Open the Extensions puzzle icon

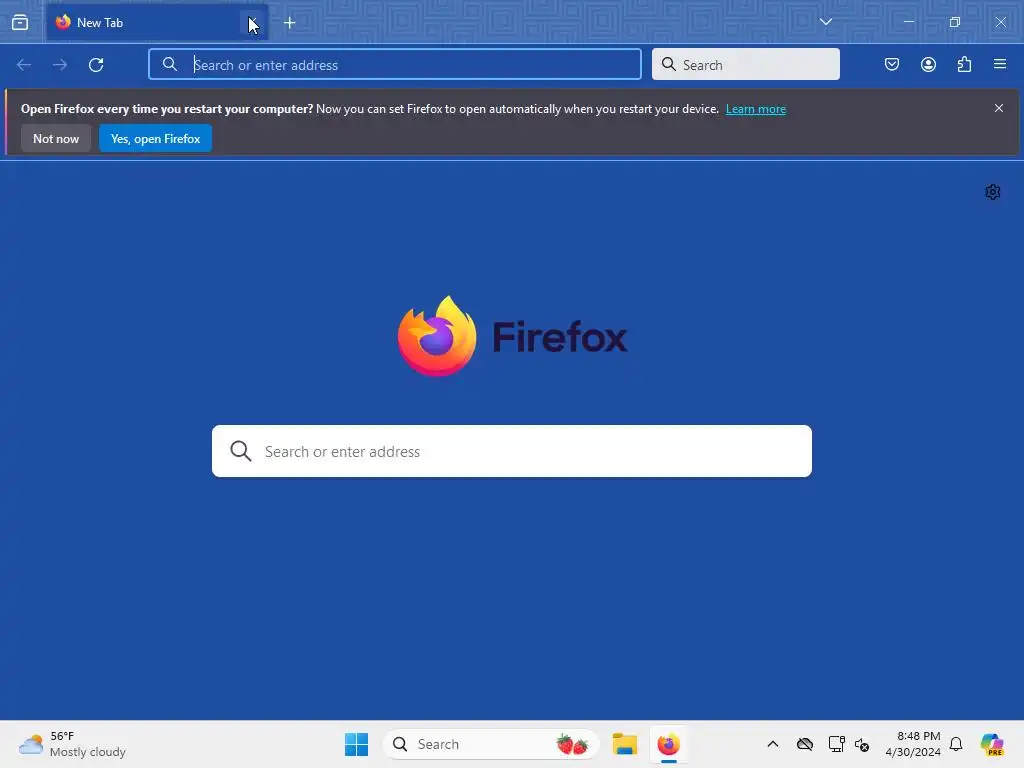pyautogui.click(x=964, y=64)
